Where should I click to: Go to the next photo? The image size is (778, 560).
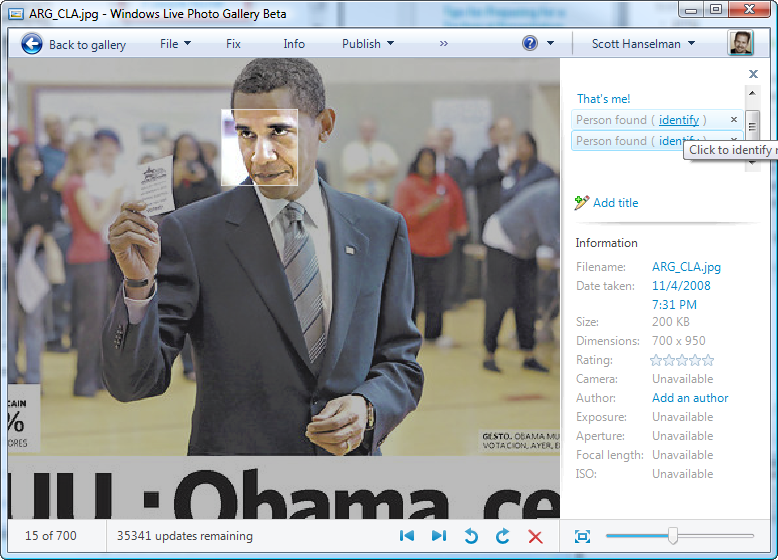click(438, 536)
